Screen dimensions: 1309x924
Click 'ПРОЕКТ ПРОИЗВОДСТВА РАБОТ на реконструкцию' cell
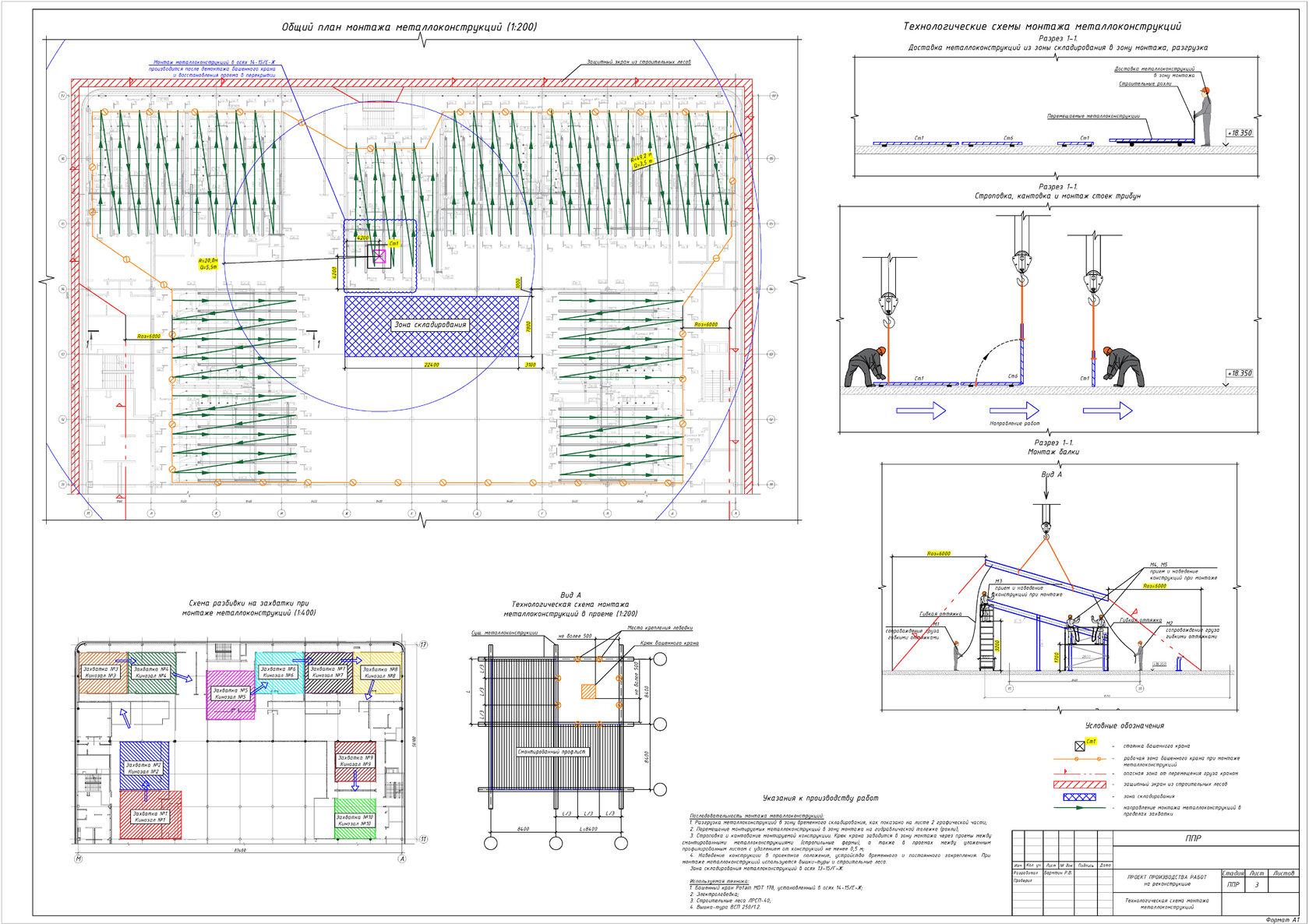pos(1166,880)
